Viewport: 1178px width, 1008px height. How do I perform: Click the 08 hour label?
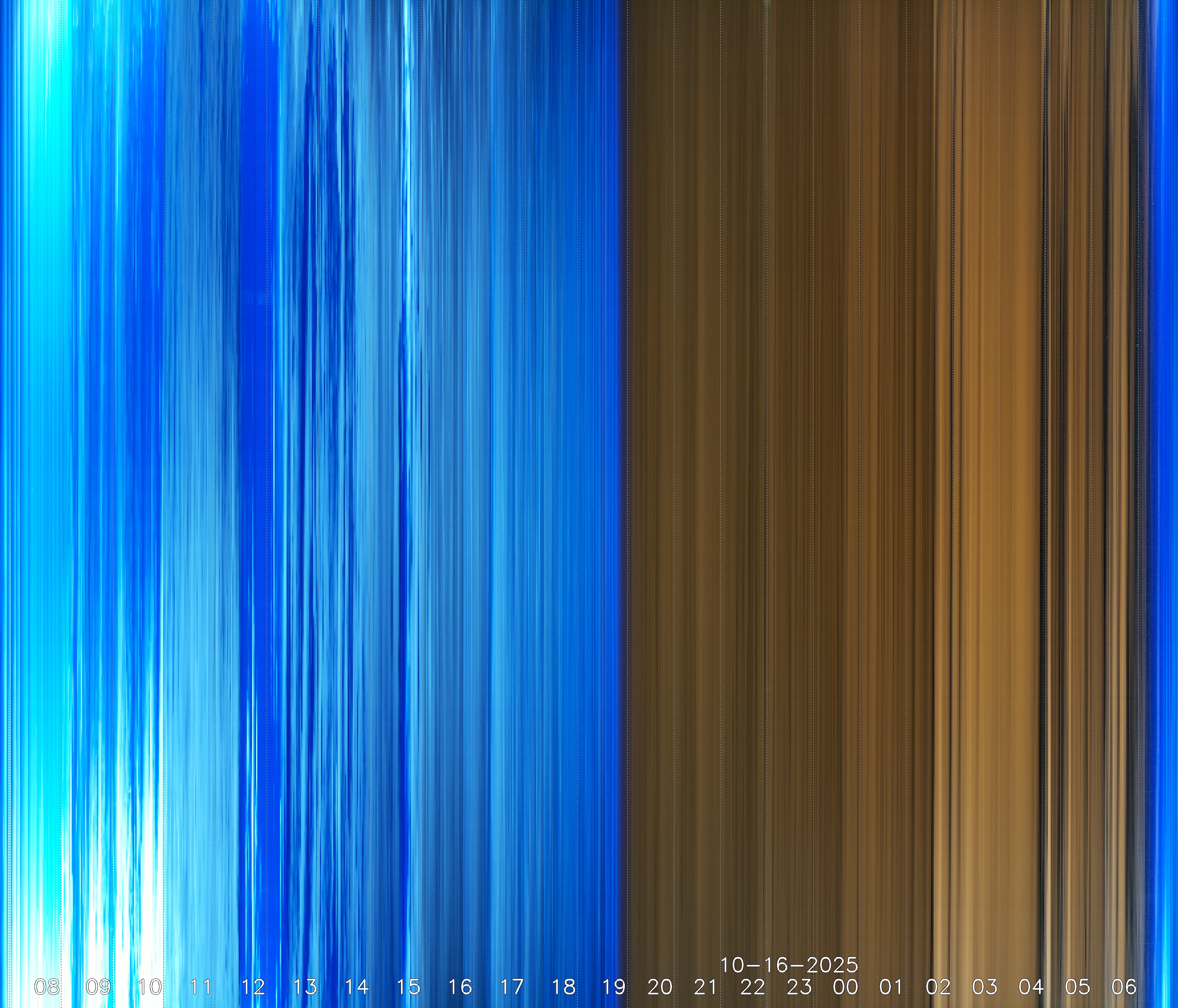tap(47, 987)
